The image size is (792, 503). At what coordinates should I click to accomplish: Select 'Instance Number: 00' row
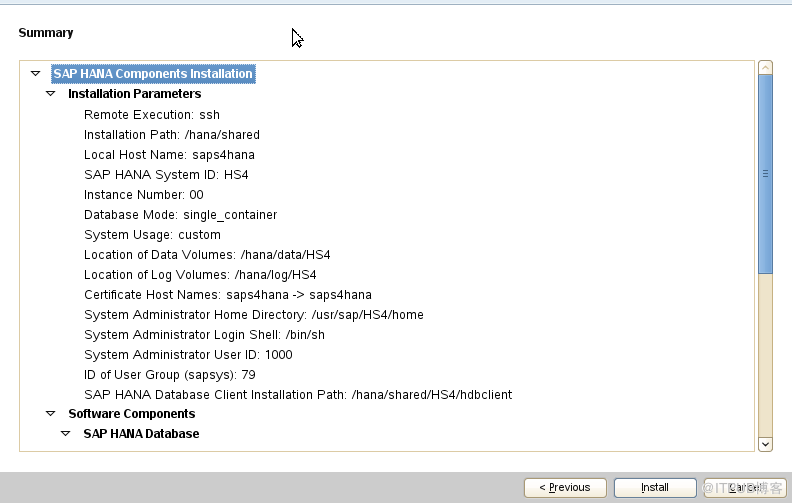pyautogui.click(x=144, y=195)
